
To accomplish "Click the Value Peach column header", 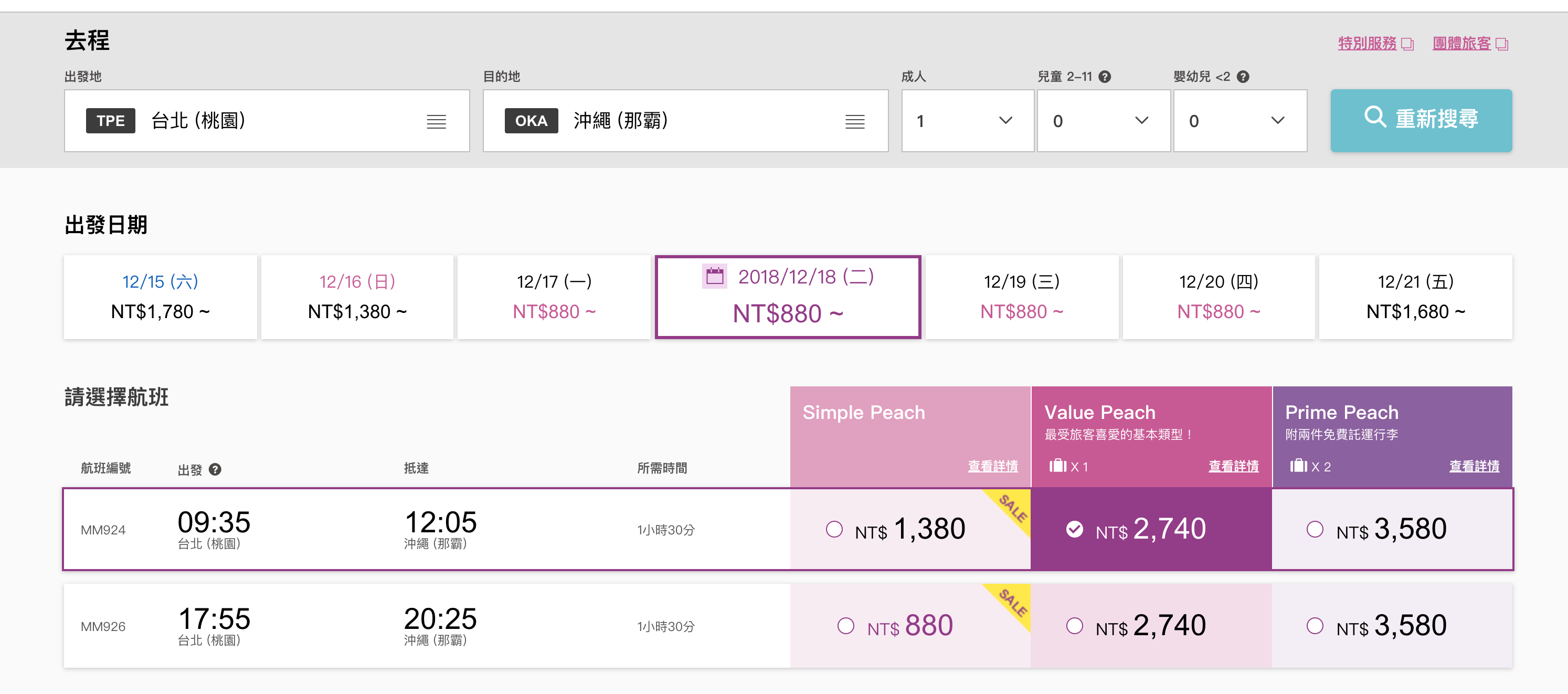I will click(x=1151, y=436).
